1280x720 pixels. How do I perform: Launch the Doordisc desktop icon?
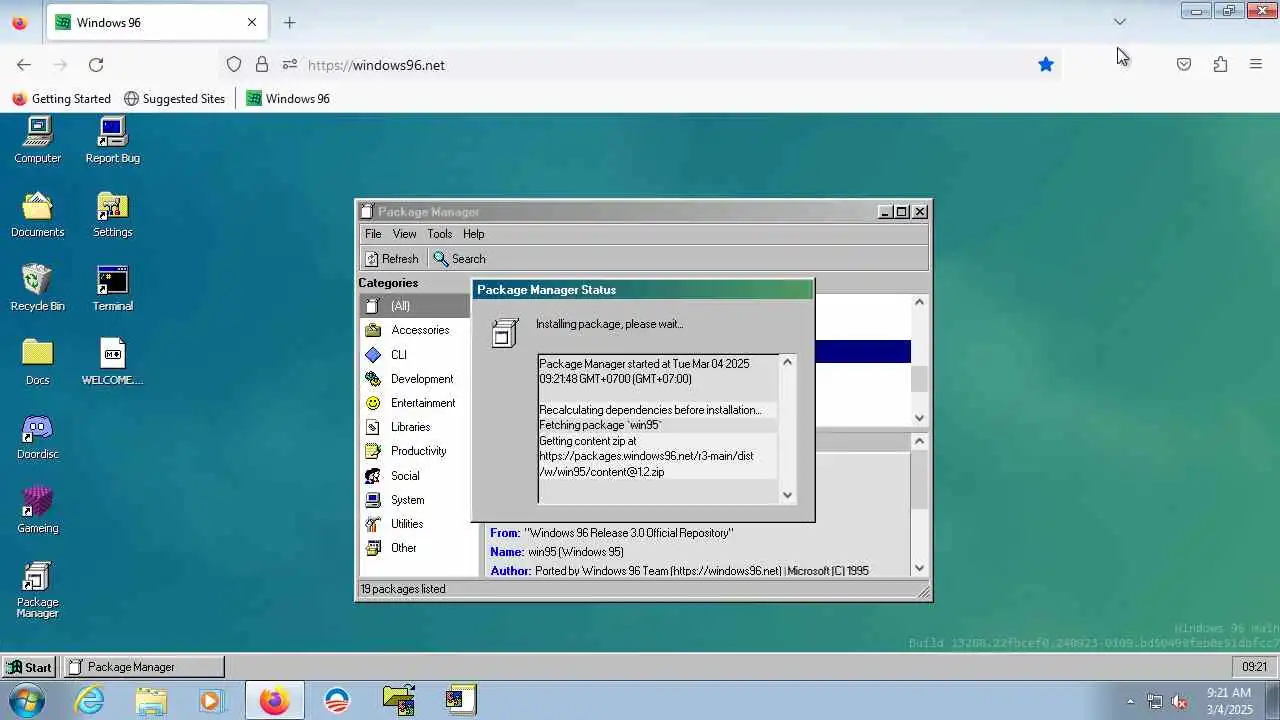[38, 436]
